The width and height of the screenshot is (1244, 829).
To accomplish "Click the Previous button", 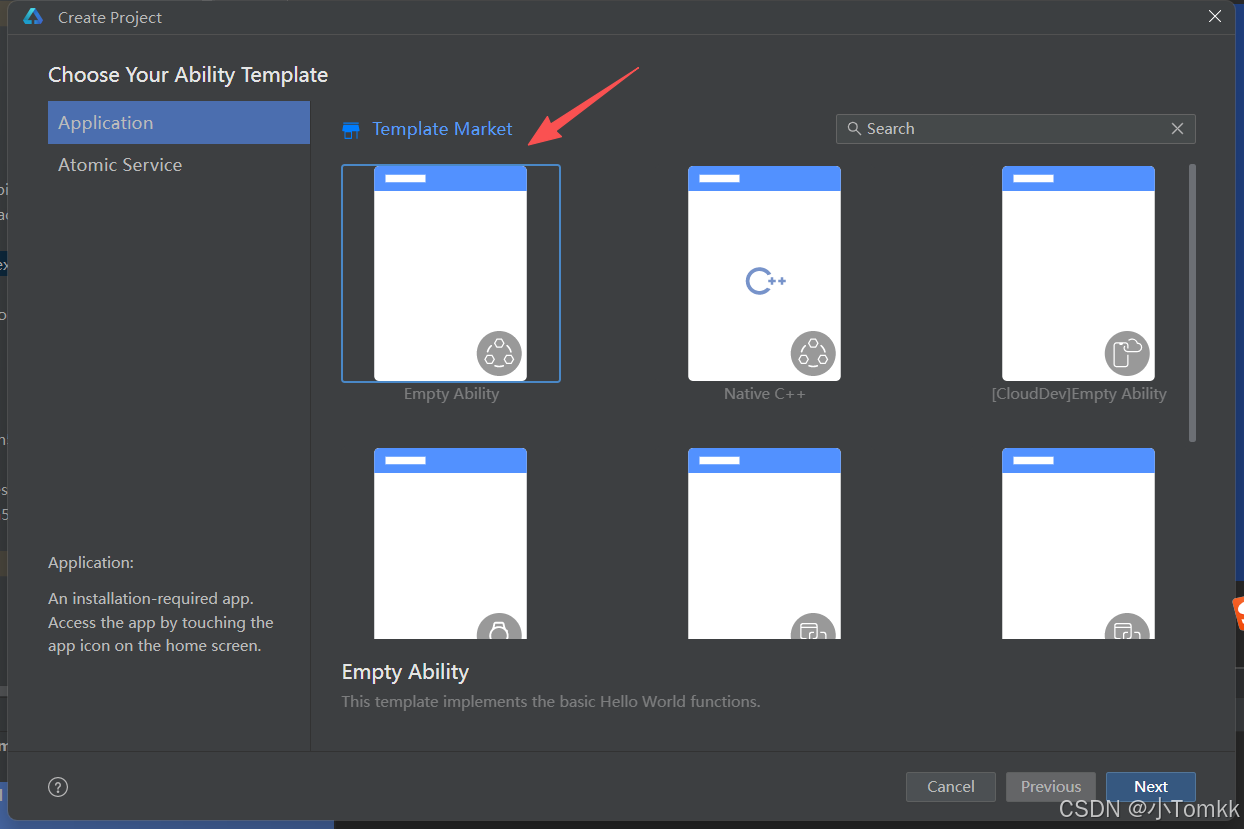I will (x=1051, y=787).
